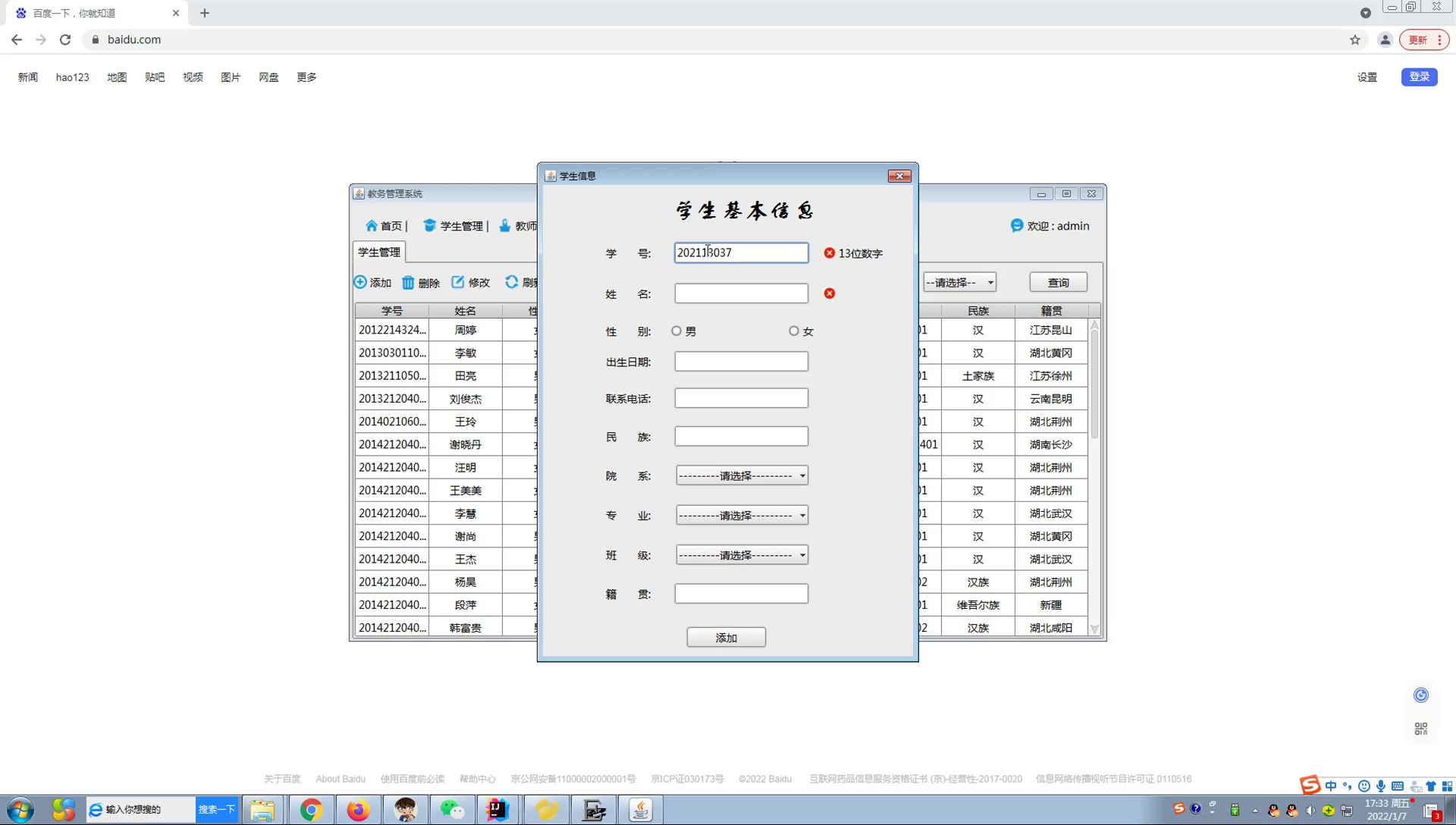Click the 搜索一下 button on the taskbar
The width and height of the screenshot is (1456, 825).
[217, 810]
